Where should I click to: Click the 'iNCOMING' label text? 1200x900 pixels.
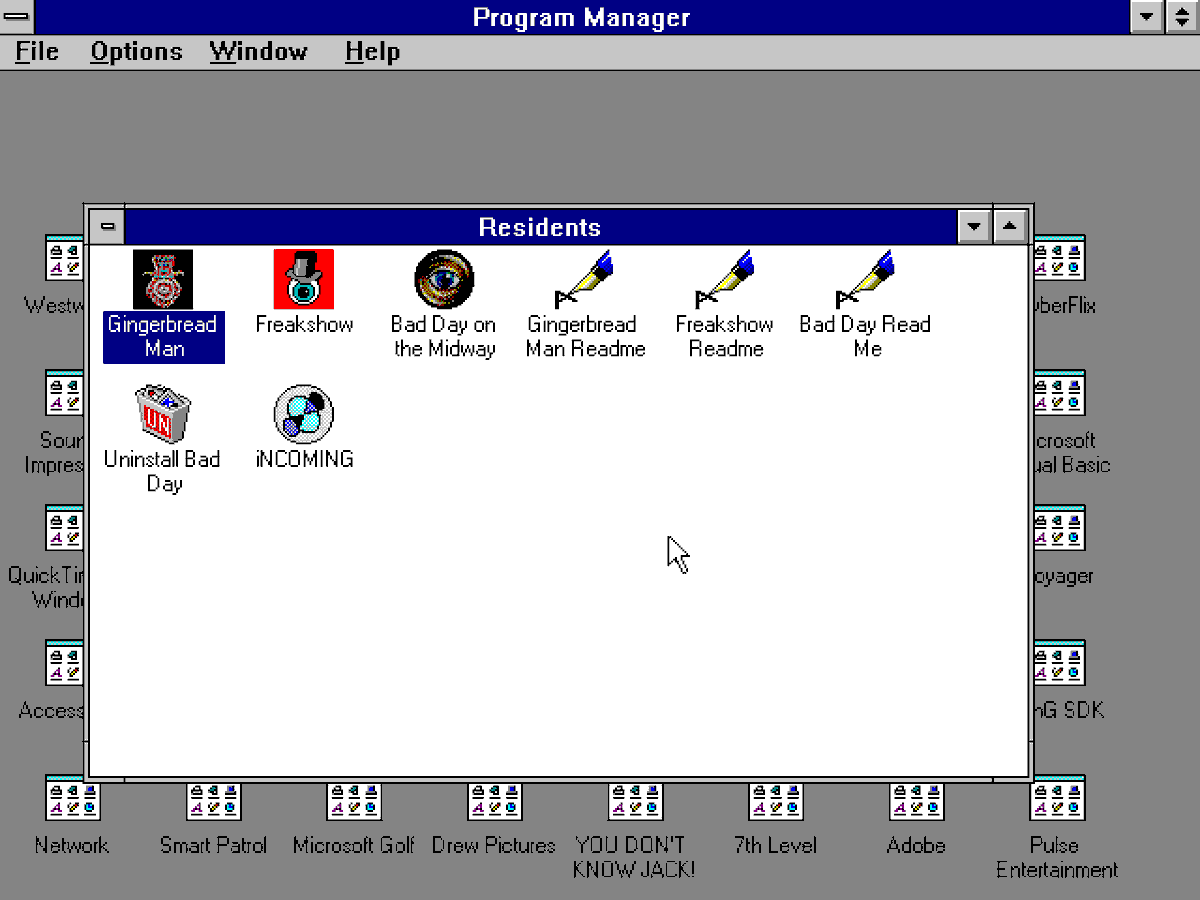tap(304, 459)
